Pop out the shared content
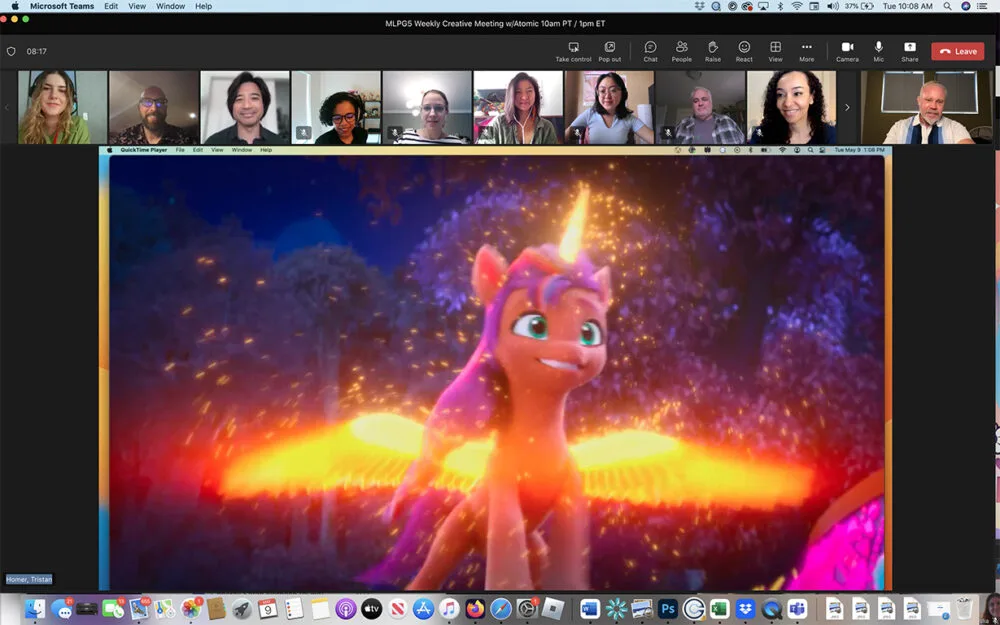 (x=610, y=52)
